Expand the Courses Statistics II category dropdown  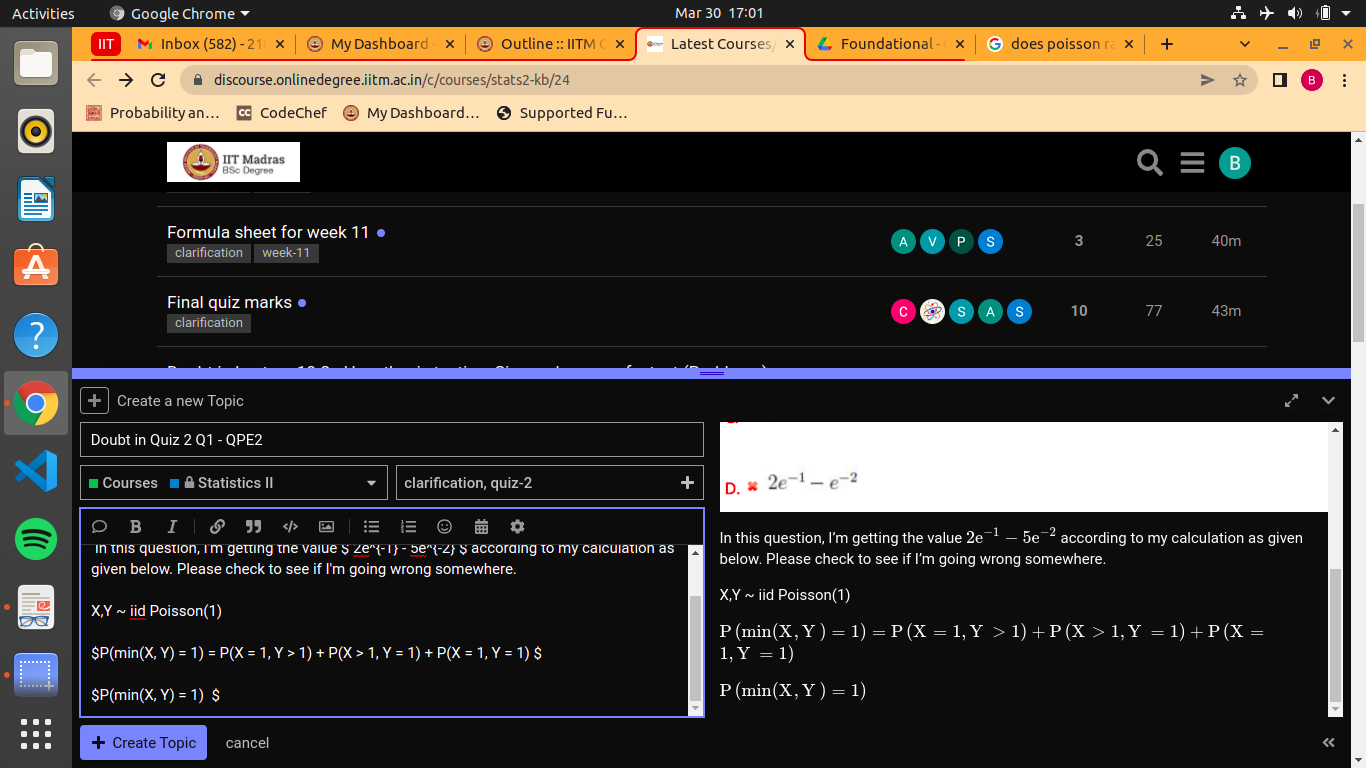[x=233, y=483]
